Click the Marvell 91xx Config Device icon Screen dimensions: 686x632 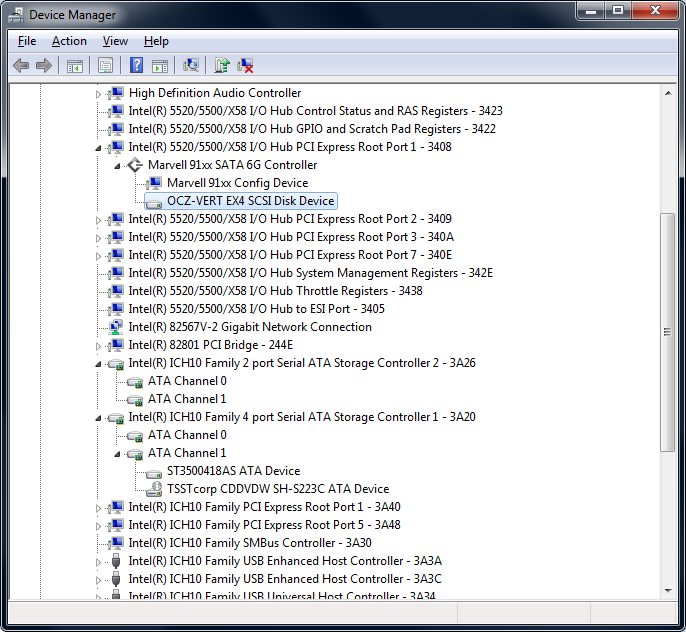point(154,183)
